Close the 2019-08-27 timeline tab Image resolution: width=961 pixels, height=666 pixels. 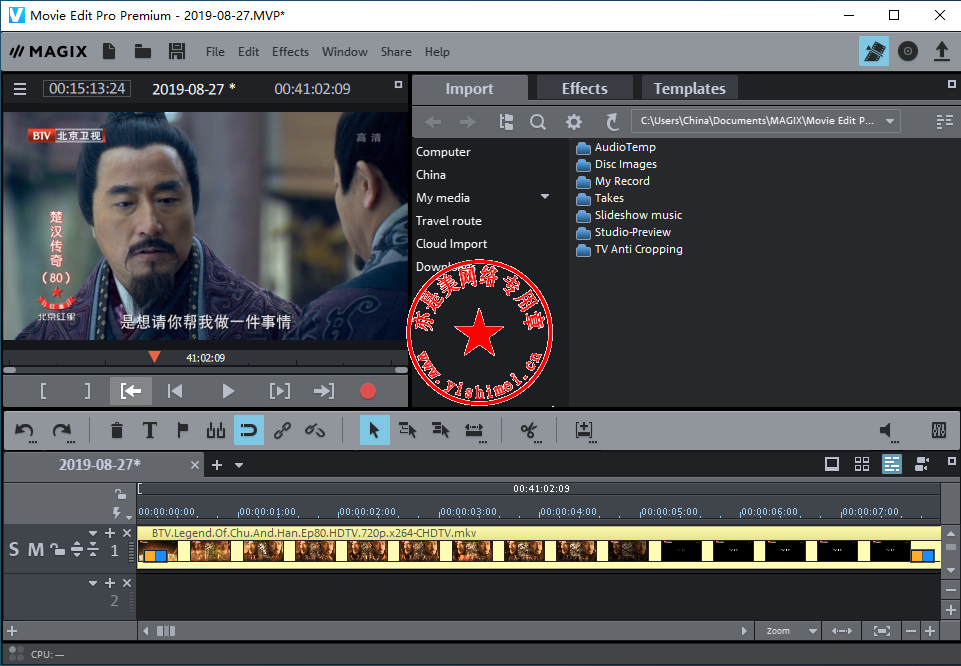[x=195, y=465]
